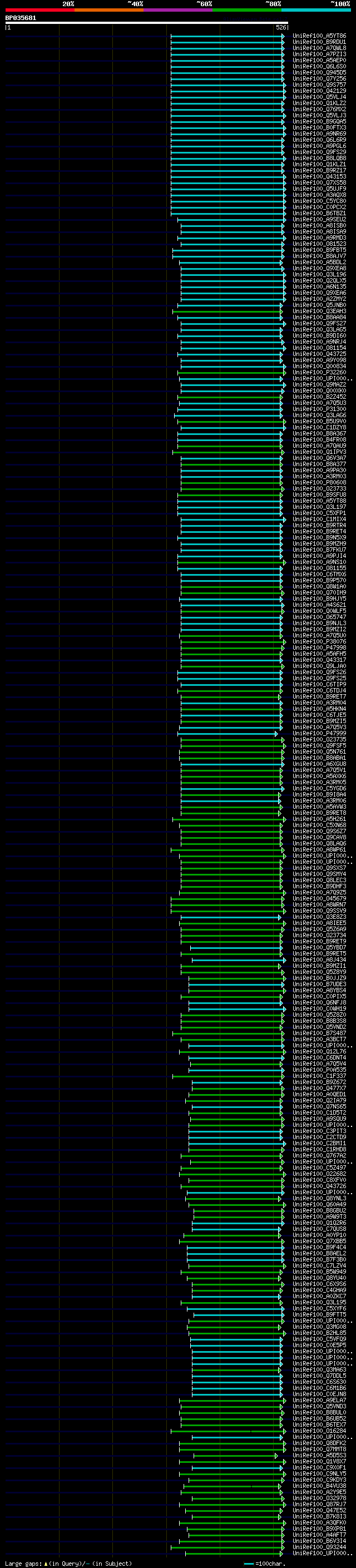The height and width of the screenshot is (1568, 356).
Task: Click the purple ~60% identity legend segment
Action: pyautogui.click(x=177, y=10)
